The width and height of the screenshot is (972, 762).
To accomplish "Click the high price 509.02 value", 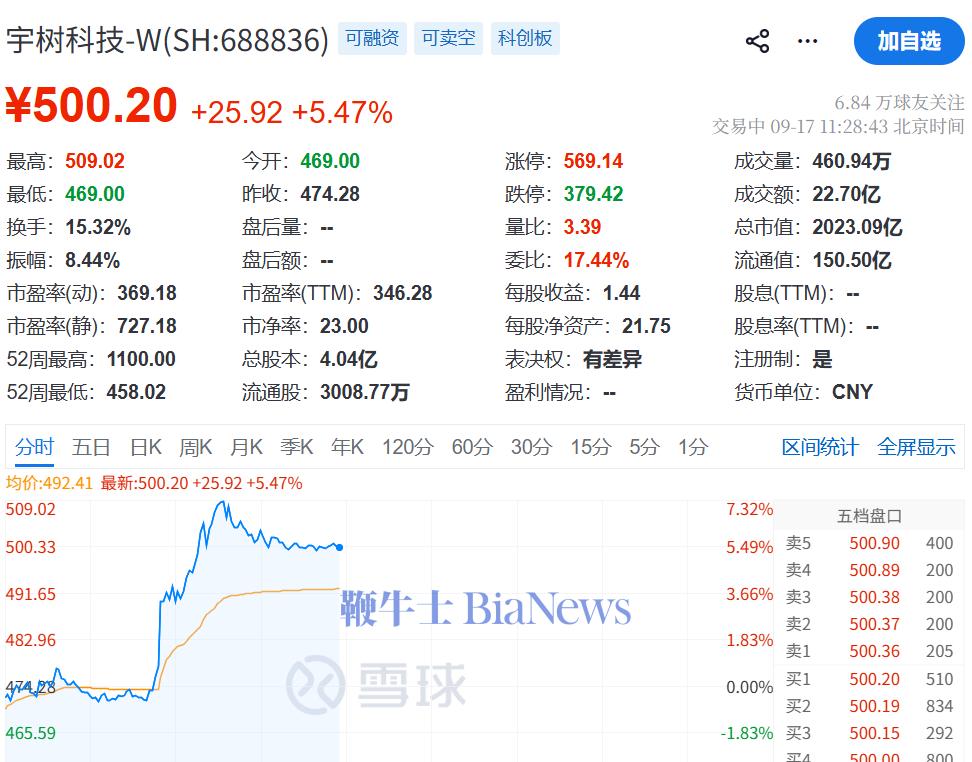I will pos(95,161).
